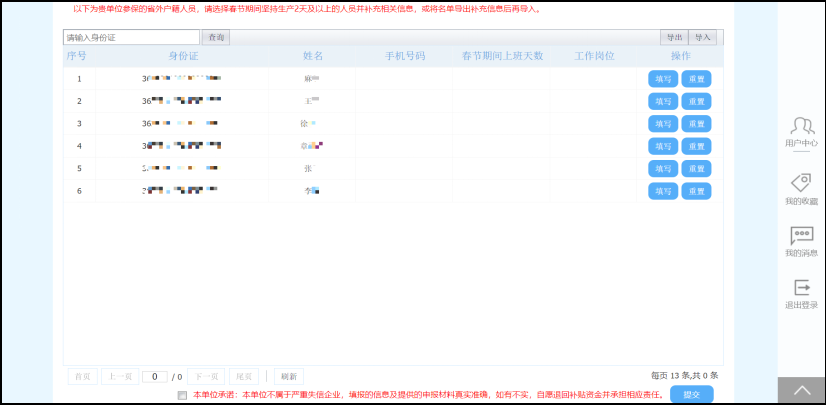Click the back-to-top arrow button
The image size is (826, 405).
801,391
